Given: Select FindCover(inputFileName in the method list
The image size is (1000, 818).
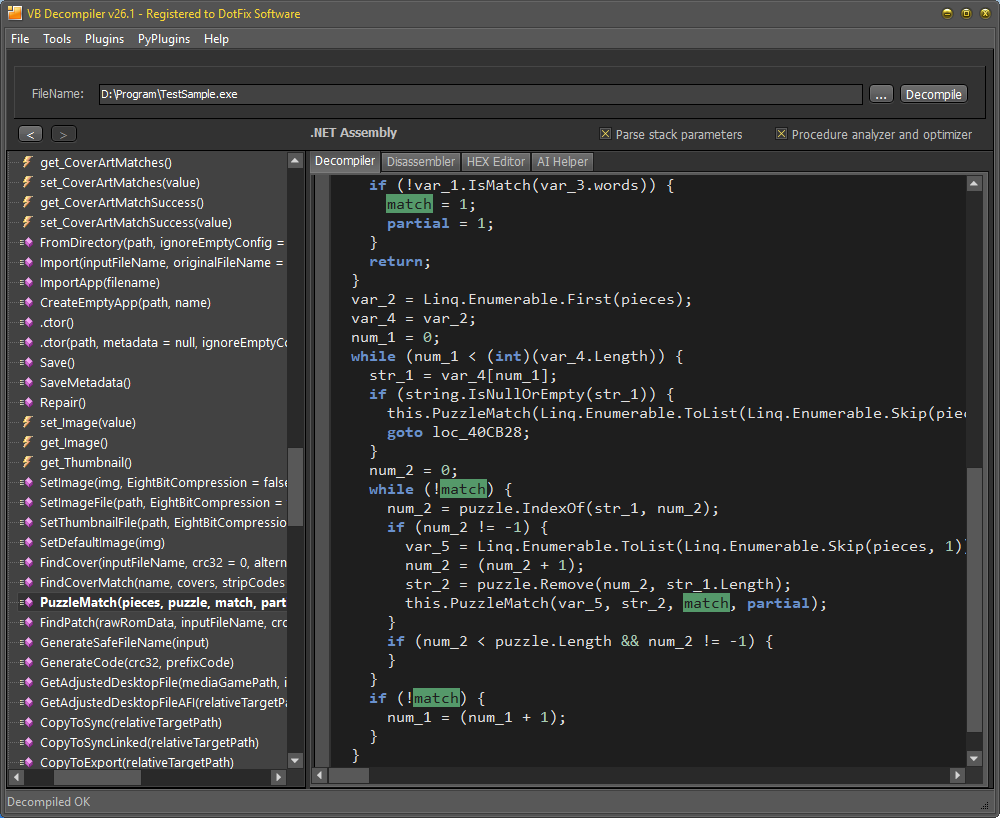Looking at the screenshot, I should (x=163, y=562).
